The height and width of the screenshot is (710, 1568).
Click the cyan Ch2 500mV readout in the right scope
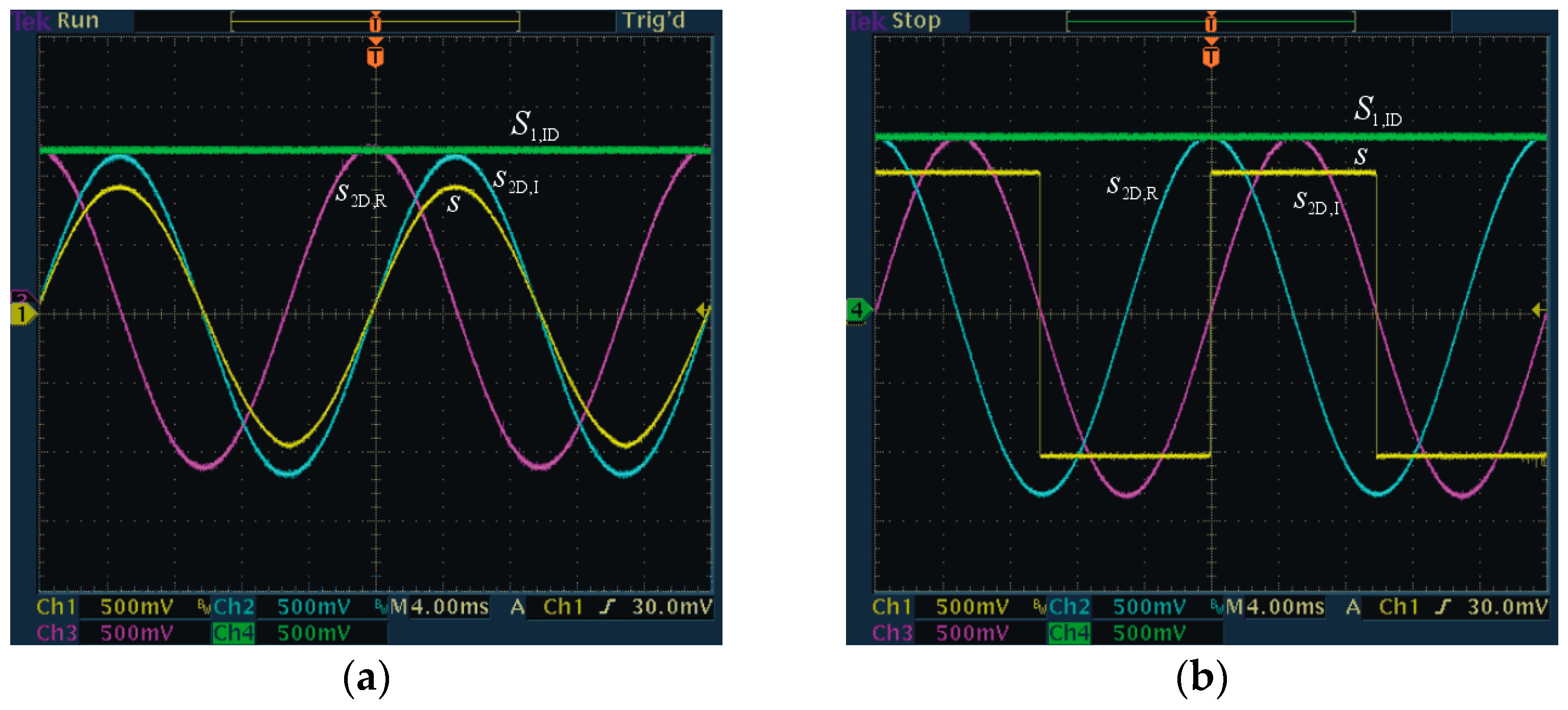tap(1149, 606)
